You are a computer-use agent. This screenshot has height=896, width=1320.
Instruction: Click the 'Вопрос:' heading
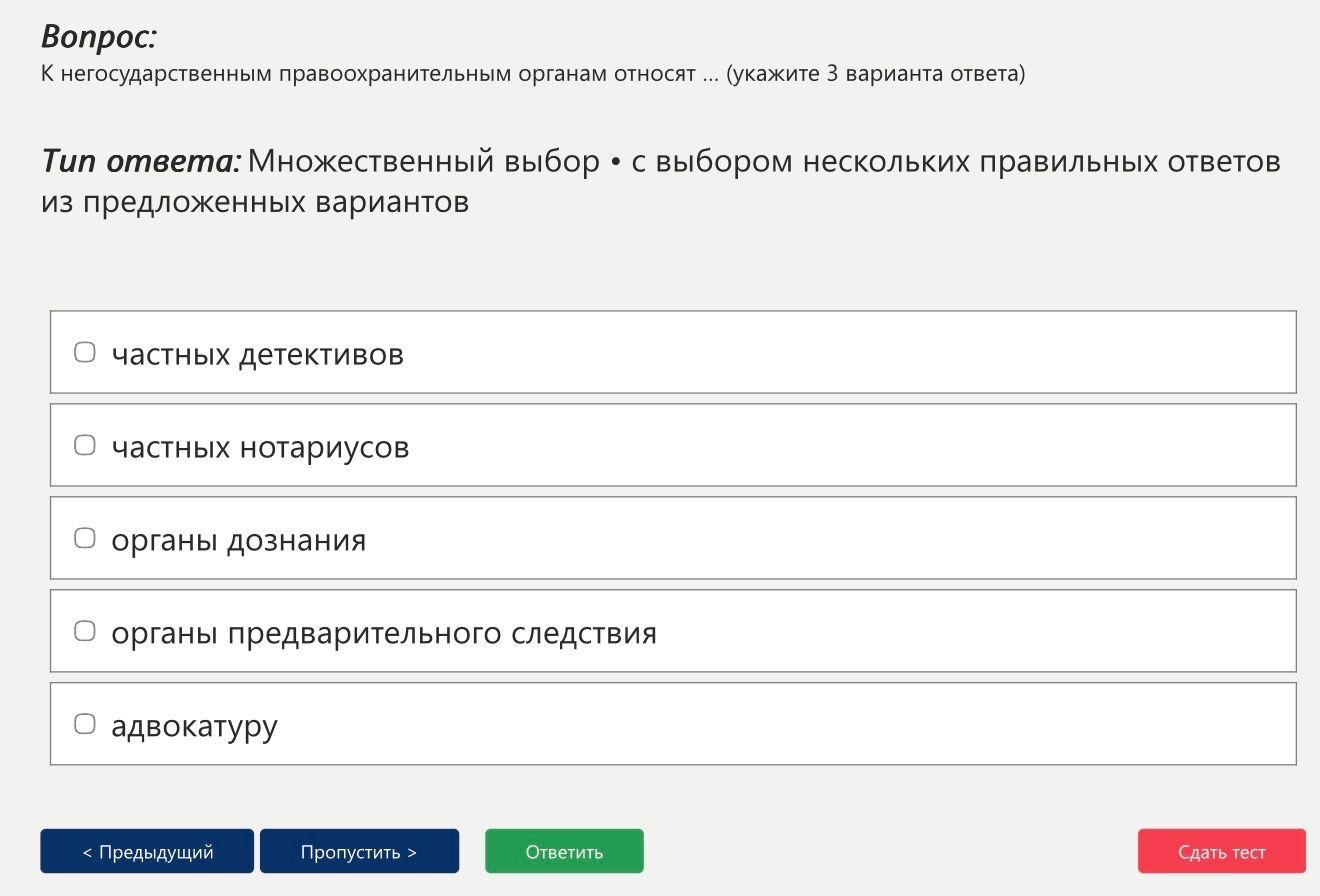(x=99, y=37)
